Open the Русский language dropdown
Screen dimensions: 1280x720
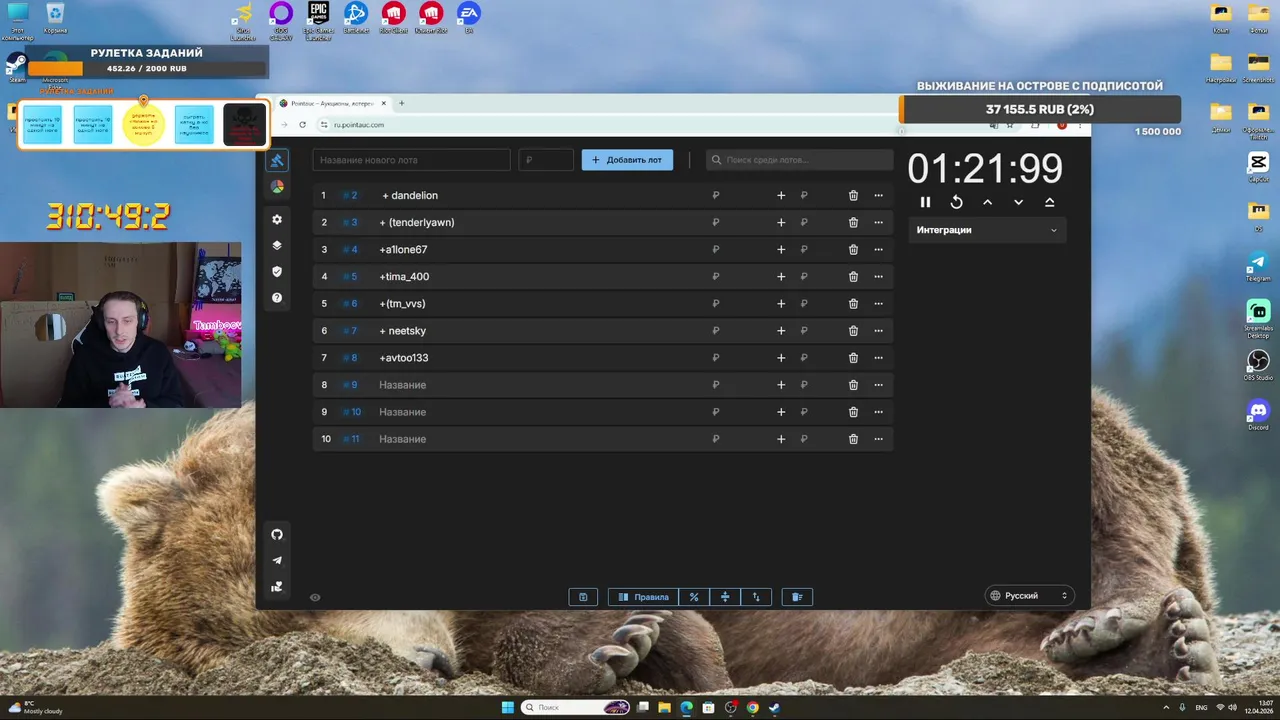point(1029,595)
